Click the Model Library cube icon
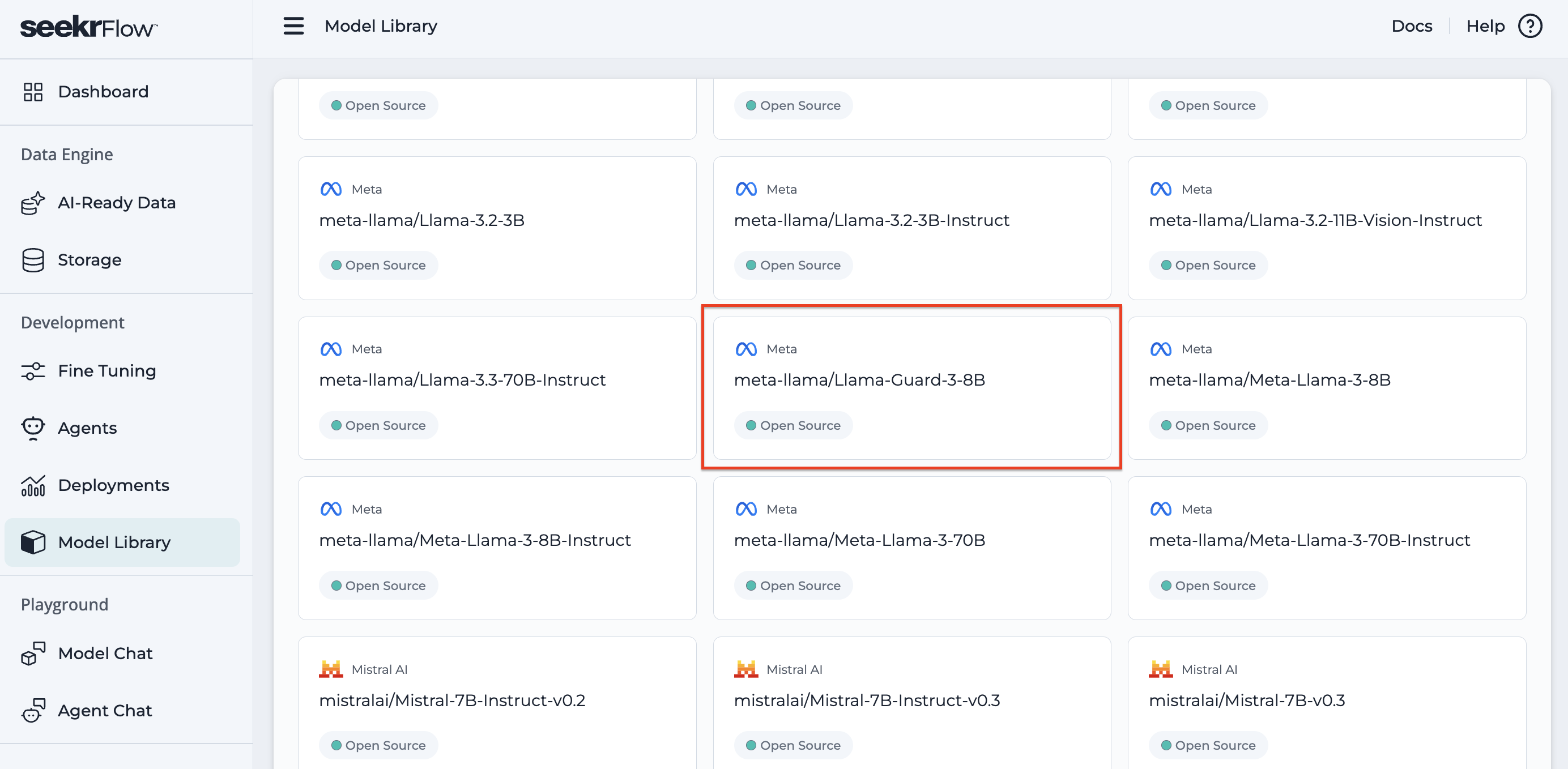Screen dimensions: 1568x769 click(33, 542)
